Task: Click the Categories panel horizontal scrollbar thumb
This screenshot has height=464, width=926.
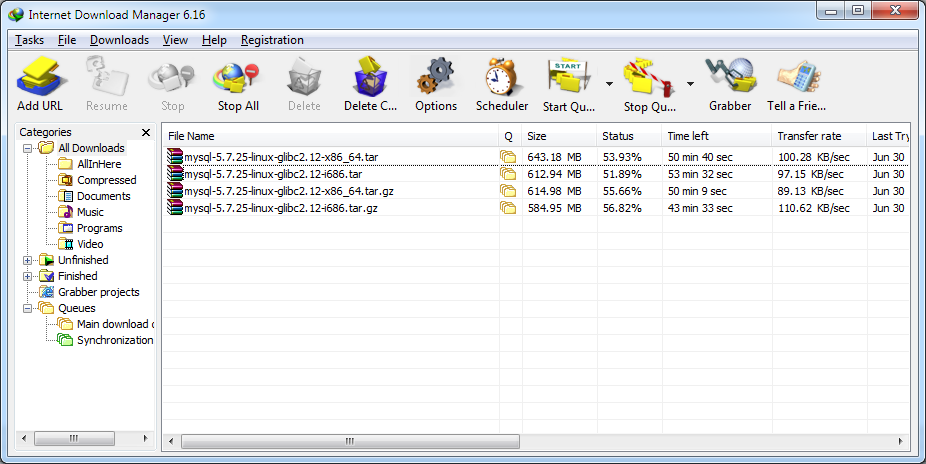Action: pos(74,438)
